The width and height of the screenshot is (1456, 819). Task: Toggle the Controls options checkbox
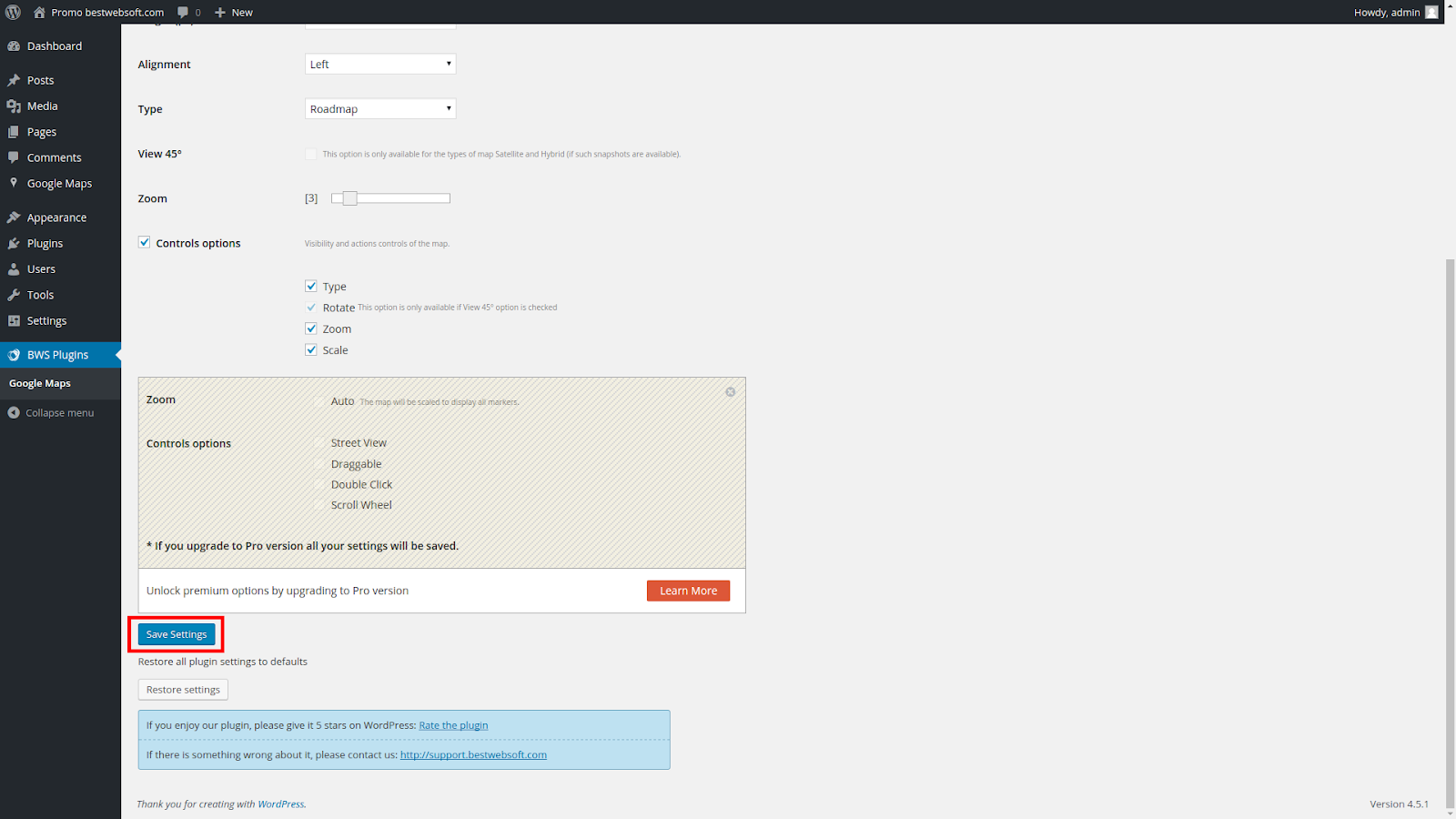(x=145, y=242)
